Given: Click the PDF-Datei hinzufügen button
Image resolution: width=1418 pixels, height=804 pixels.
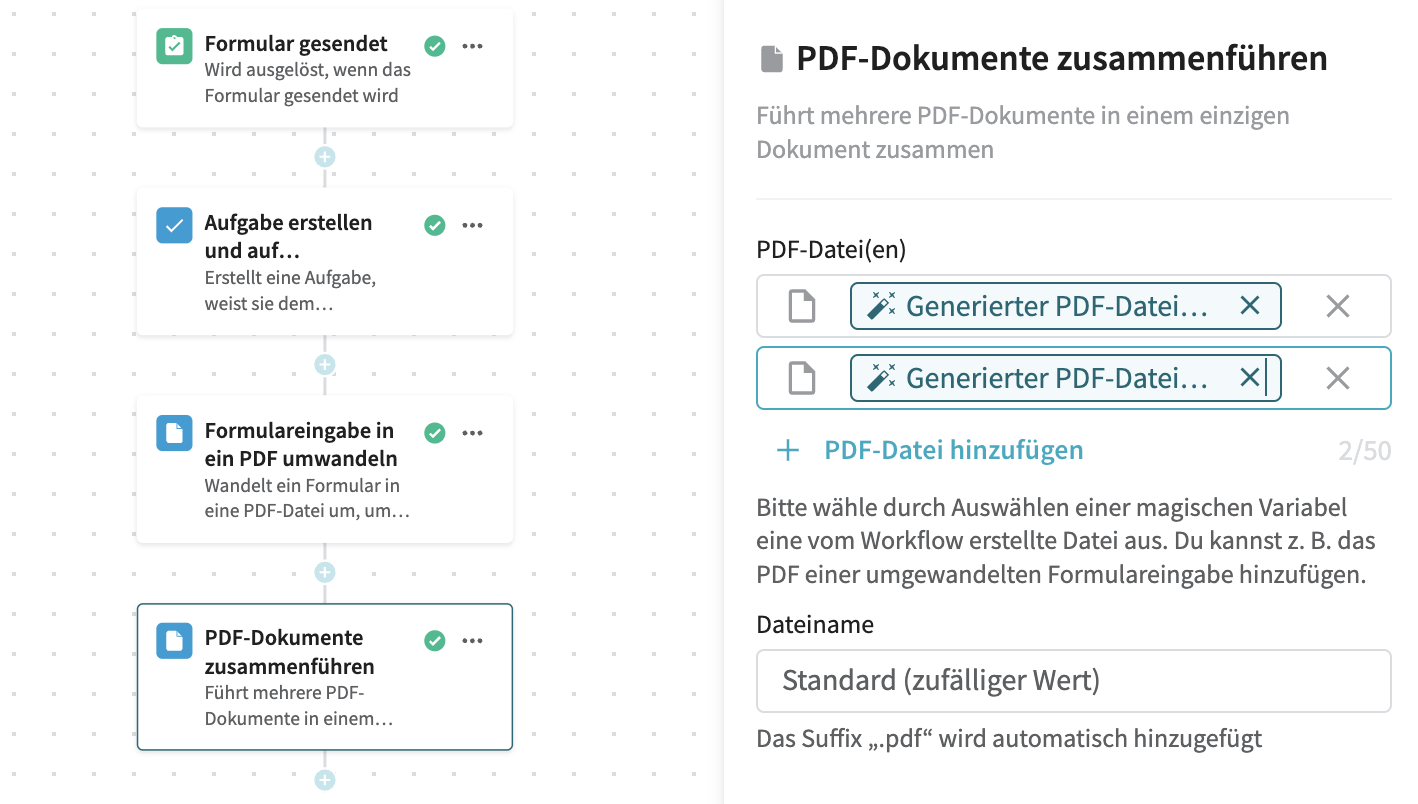Looking at the screenshot, I should click(x=930, y=450).
